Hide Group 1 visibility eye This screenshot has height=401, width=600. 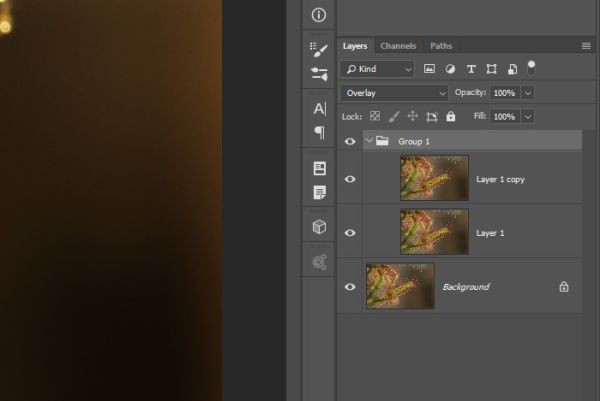tap(350, 142)
